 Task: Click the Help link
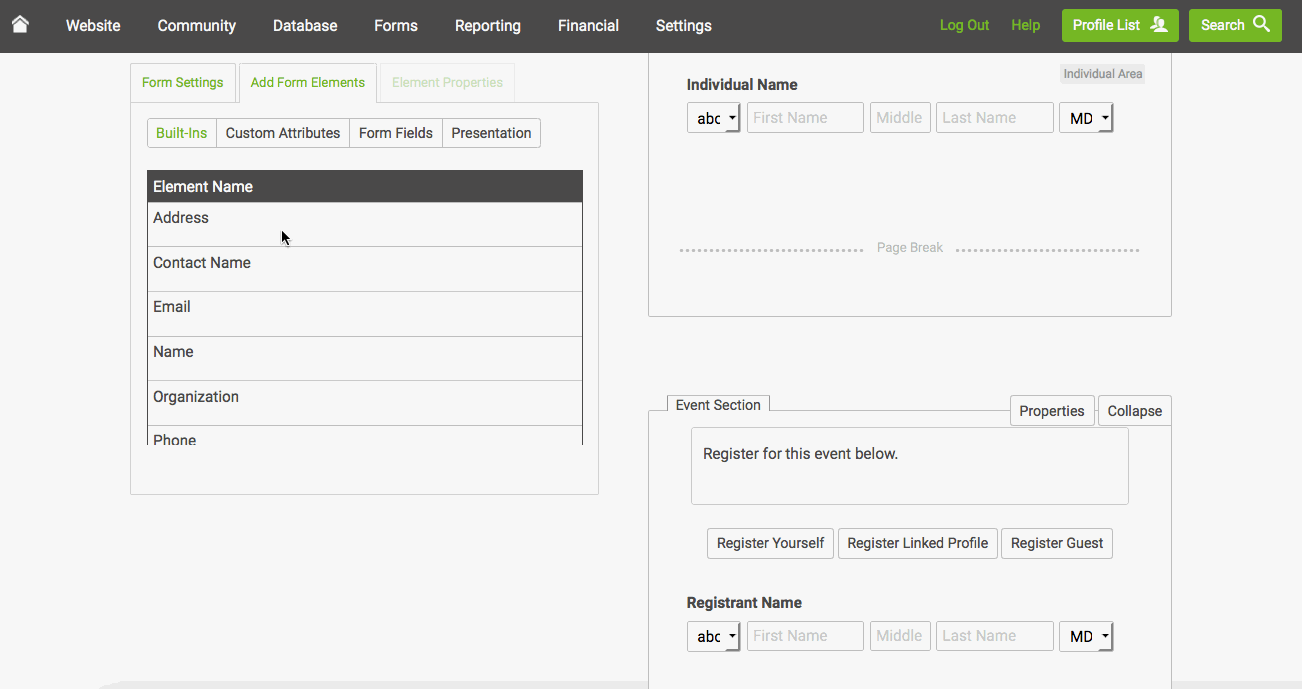1025,24
